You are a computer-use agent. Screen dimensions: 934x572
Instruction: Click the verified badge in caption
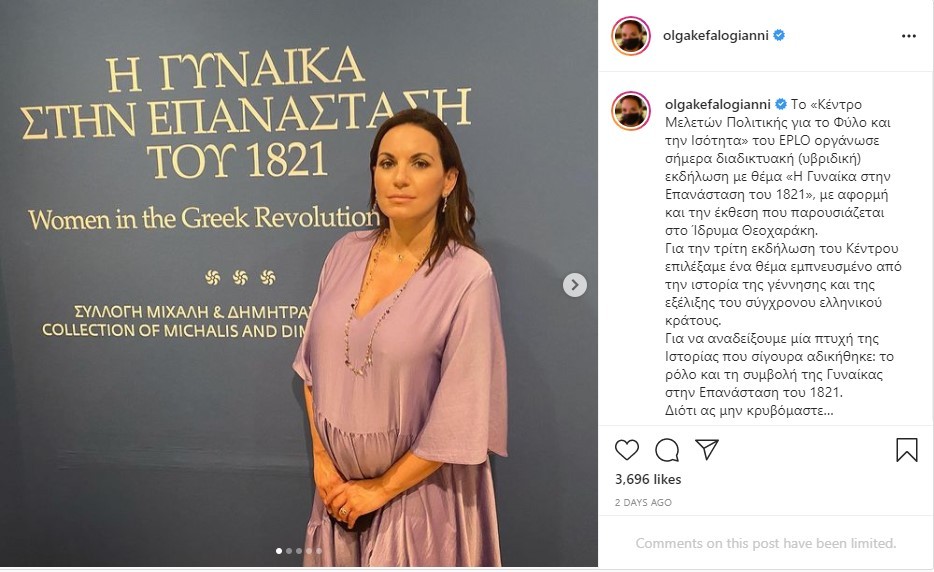tap(781, 104)
